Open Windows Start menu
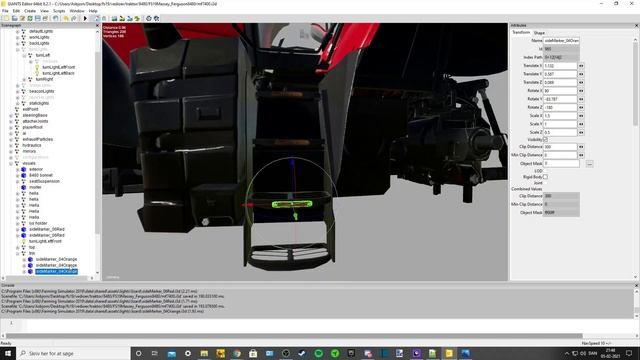This screenshot has width=640, height=360. point(8,353)
